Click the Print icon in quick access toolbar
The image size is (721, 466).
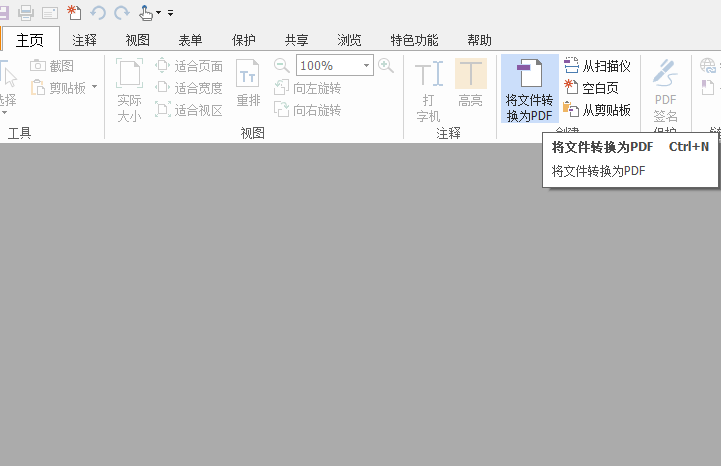tap(26, 12)
